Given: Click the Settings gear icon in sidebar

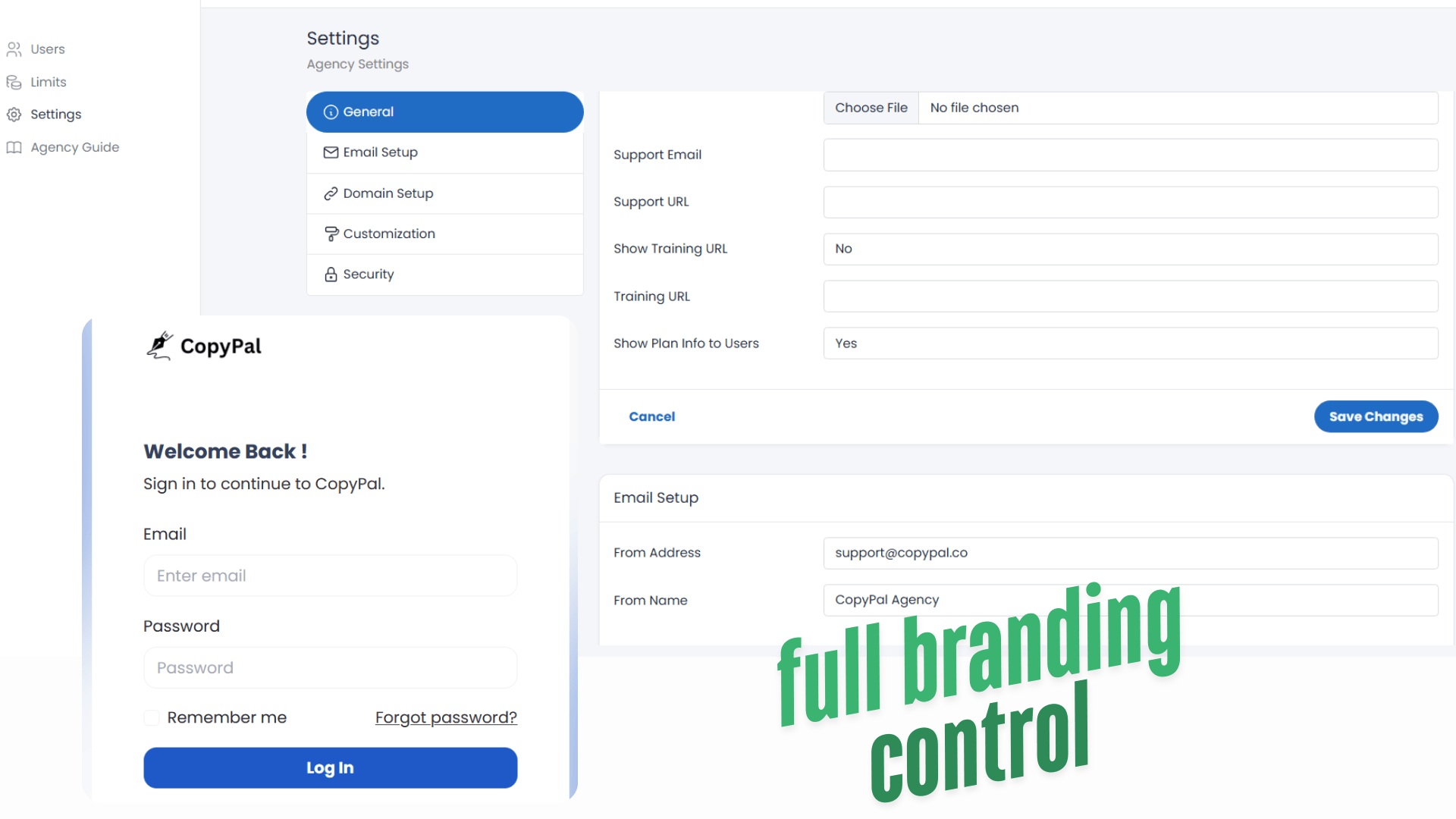Looking at the screenshot, I should [x=14, y=115].
